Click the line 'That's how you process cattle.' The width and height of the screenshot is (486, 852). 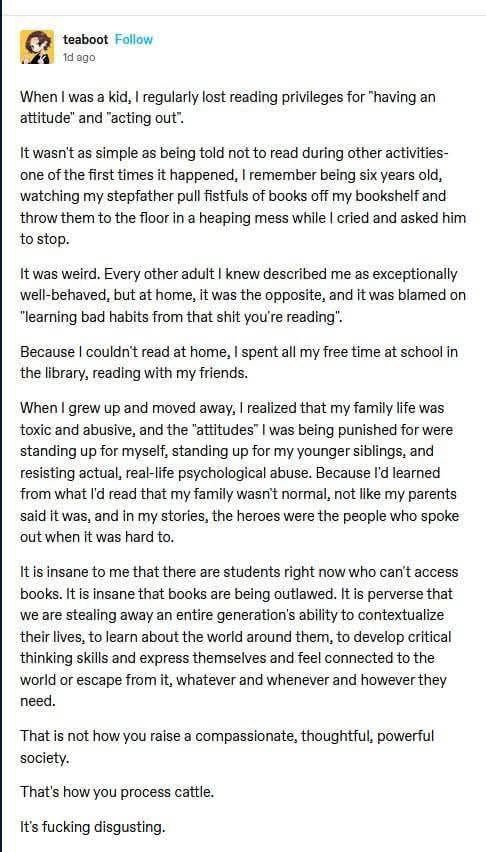pyautogui.click(x=117, y=792)
